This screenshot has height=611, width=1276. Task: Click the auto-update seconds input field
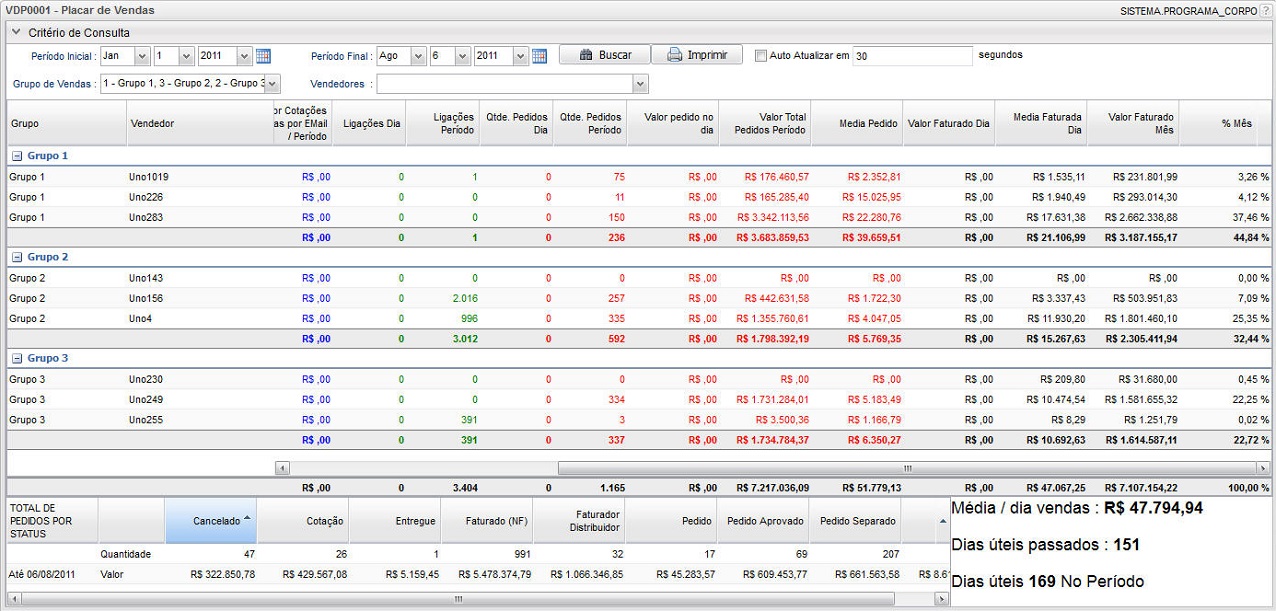coord(912,56)
